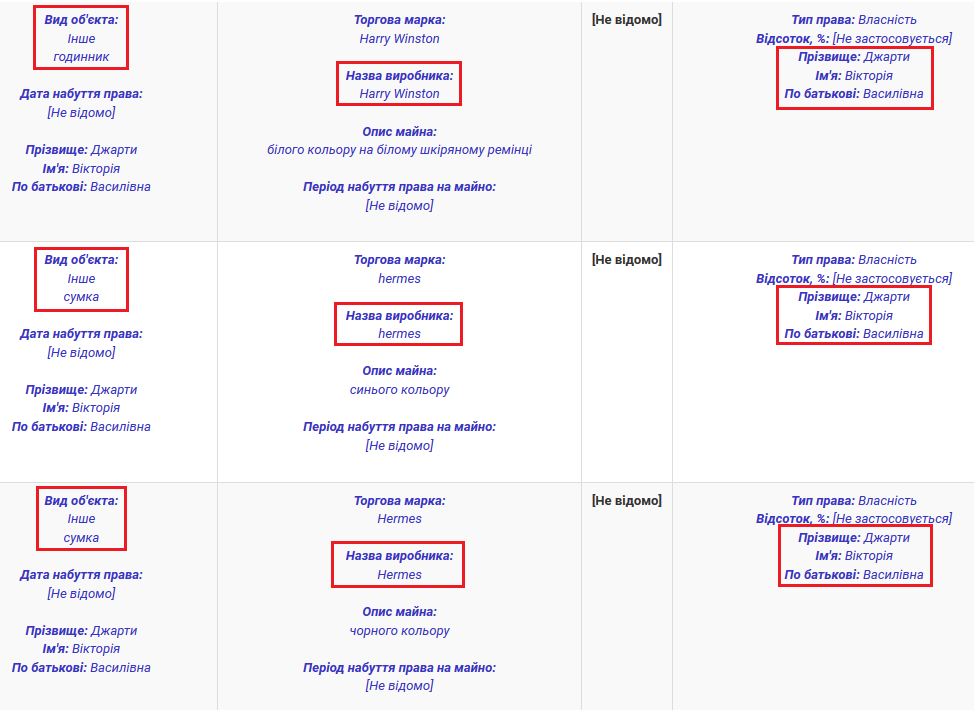Click 'сумка' in the black bag row

coord(81,538)
